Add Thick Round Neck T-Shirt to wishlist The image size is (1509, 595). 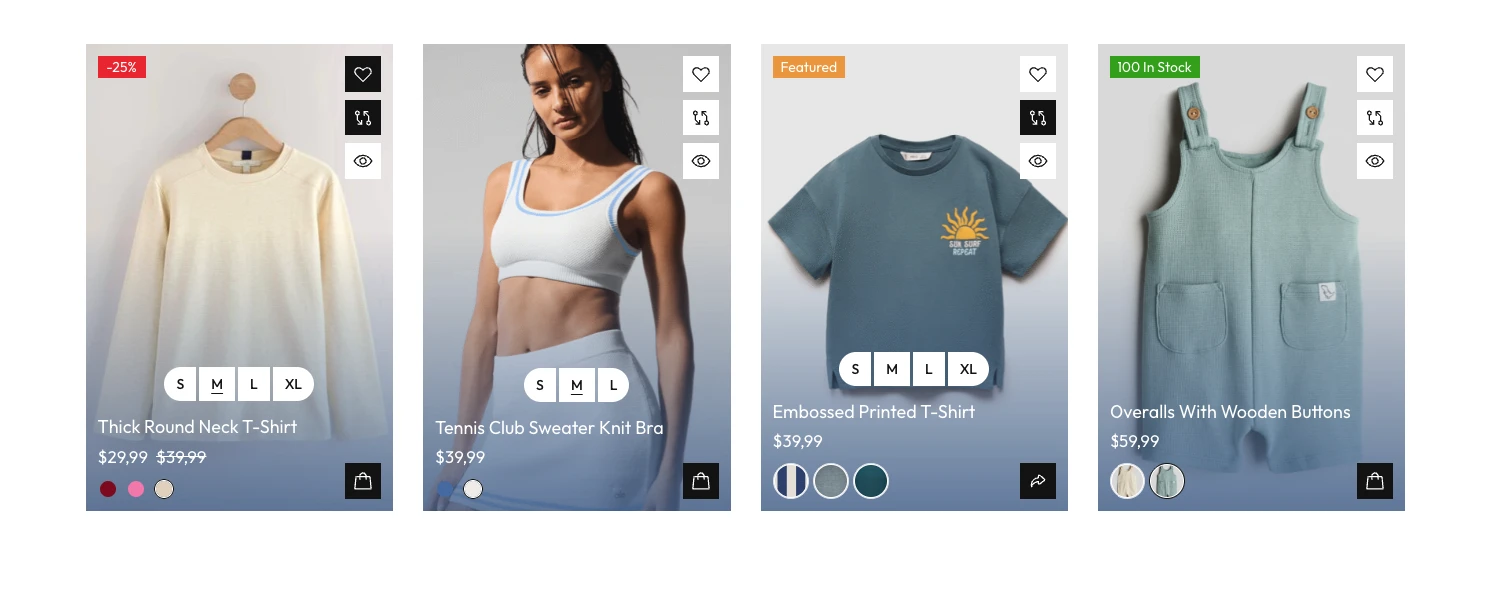363,74
